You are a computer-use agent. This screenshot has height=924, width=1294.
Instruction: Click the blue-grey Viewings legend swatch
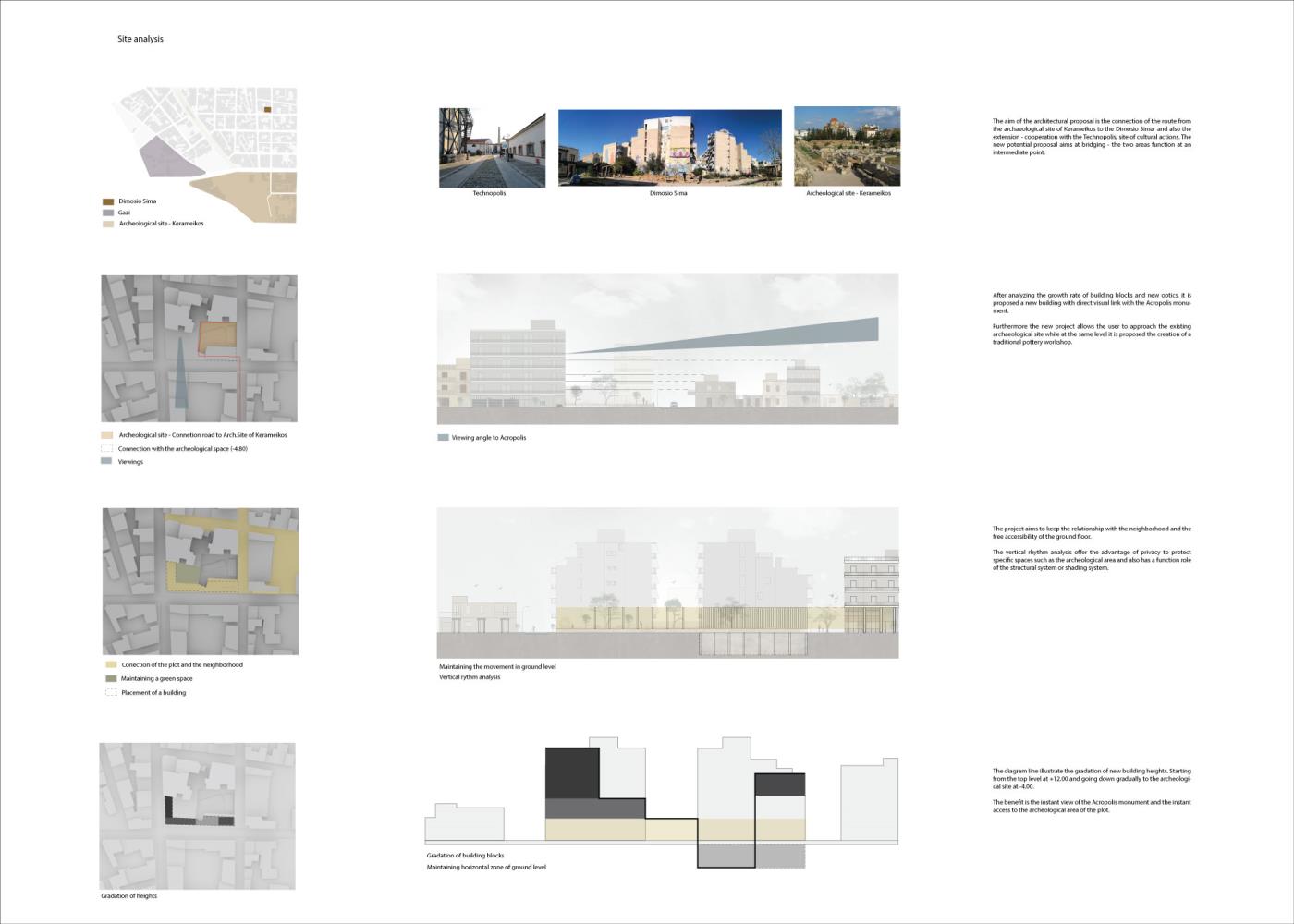[106, 461]
